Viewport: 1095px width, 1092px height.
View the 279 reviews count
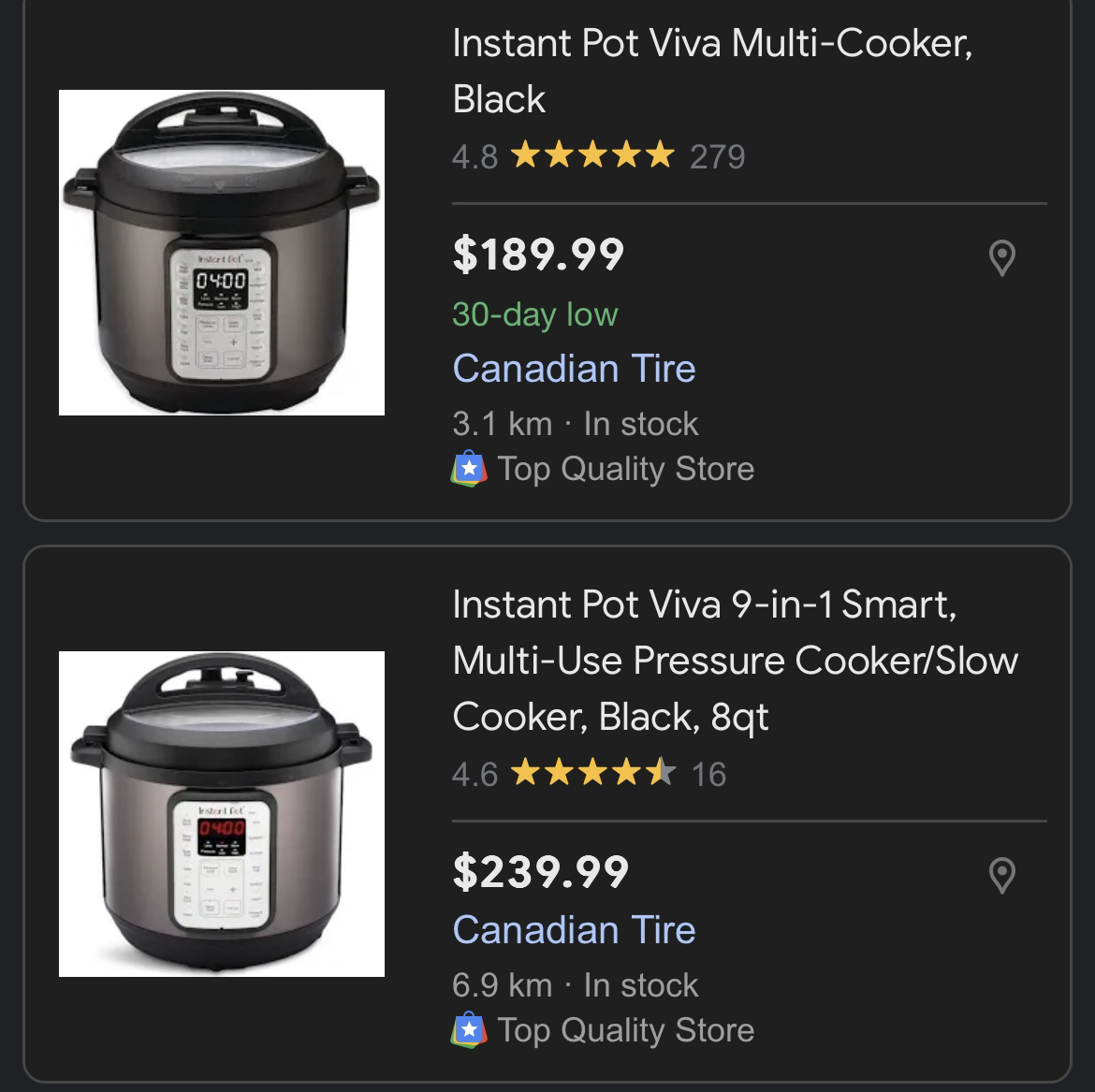coord(717,156)
